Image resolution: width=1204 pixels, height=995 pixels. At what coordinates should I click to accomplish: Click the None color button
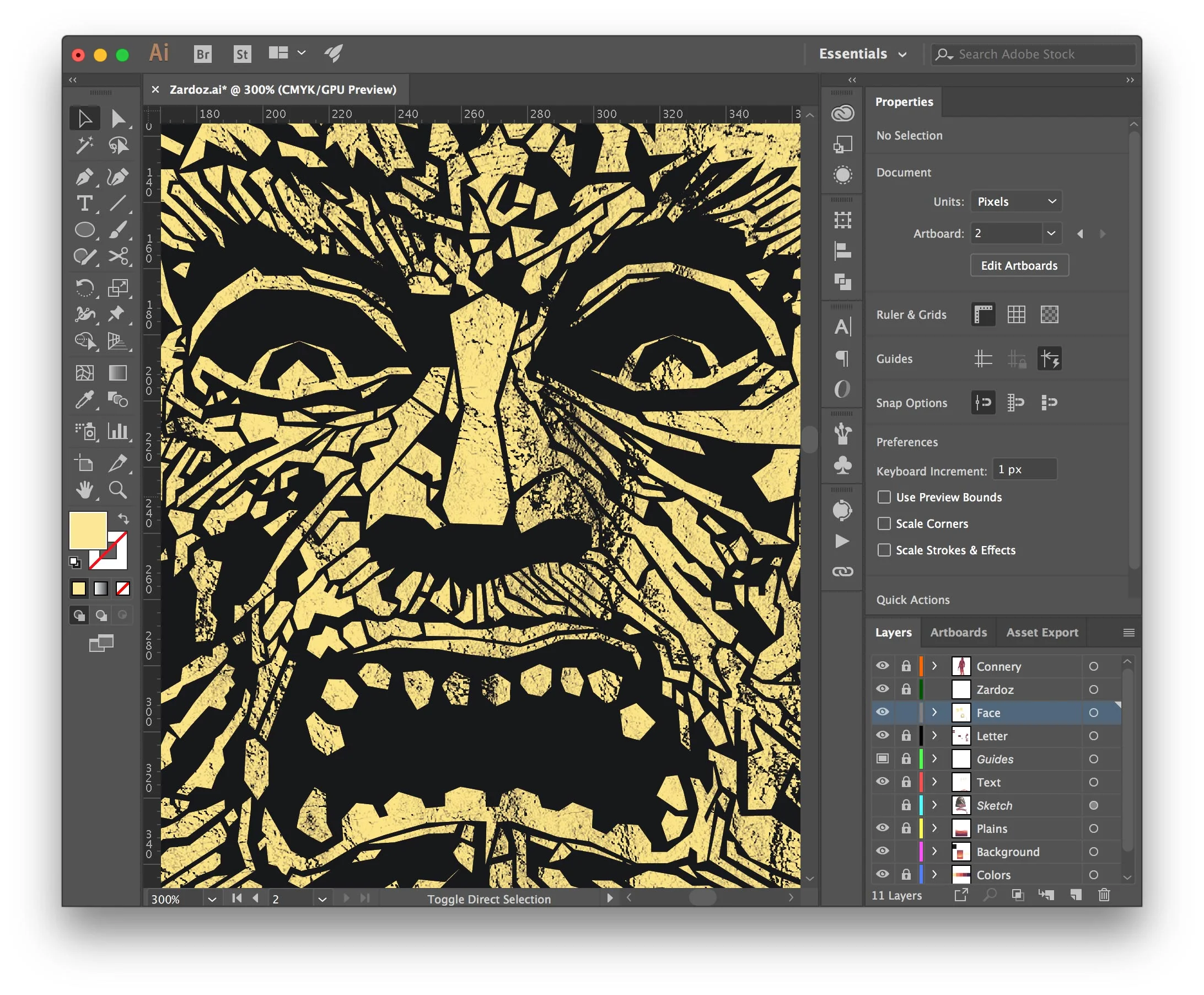click(122, 589)
